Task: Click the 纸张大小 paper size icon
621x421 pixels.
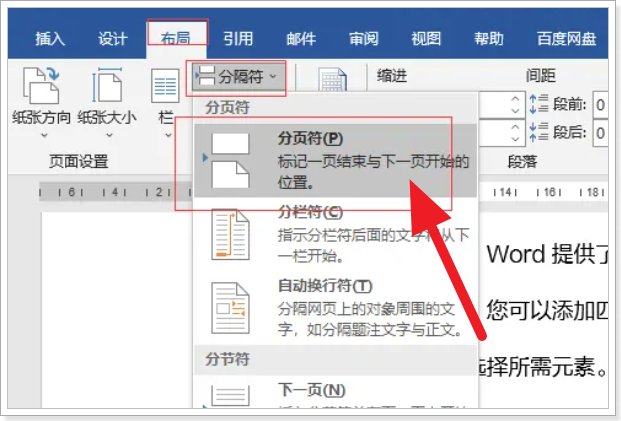Action: coord(107,85)
